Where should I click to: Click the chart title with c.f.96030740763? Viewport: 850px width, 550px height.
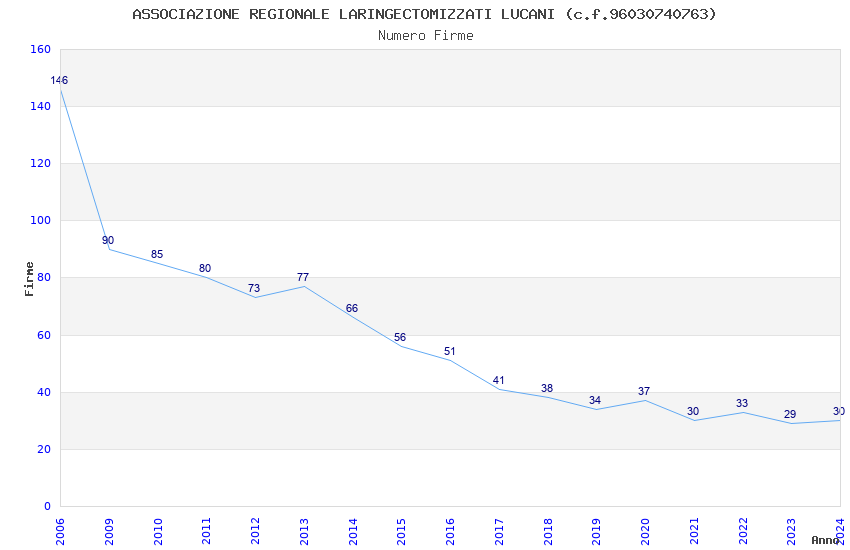pyautogui.click(x=424, y=14)
